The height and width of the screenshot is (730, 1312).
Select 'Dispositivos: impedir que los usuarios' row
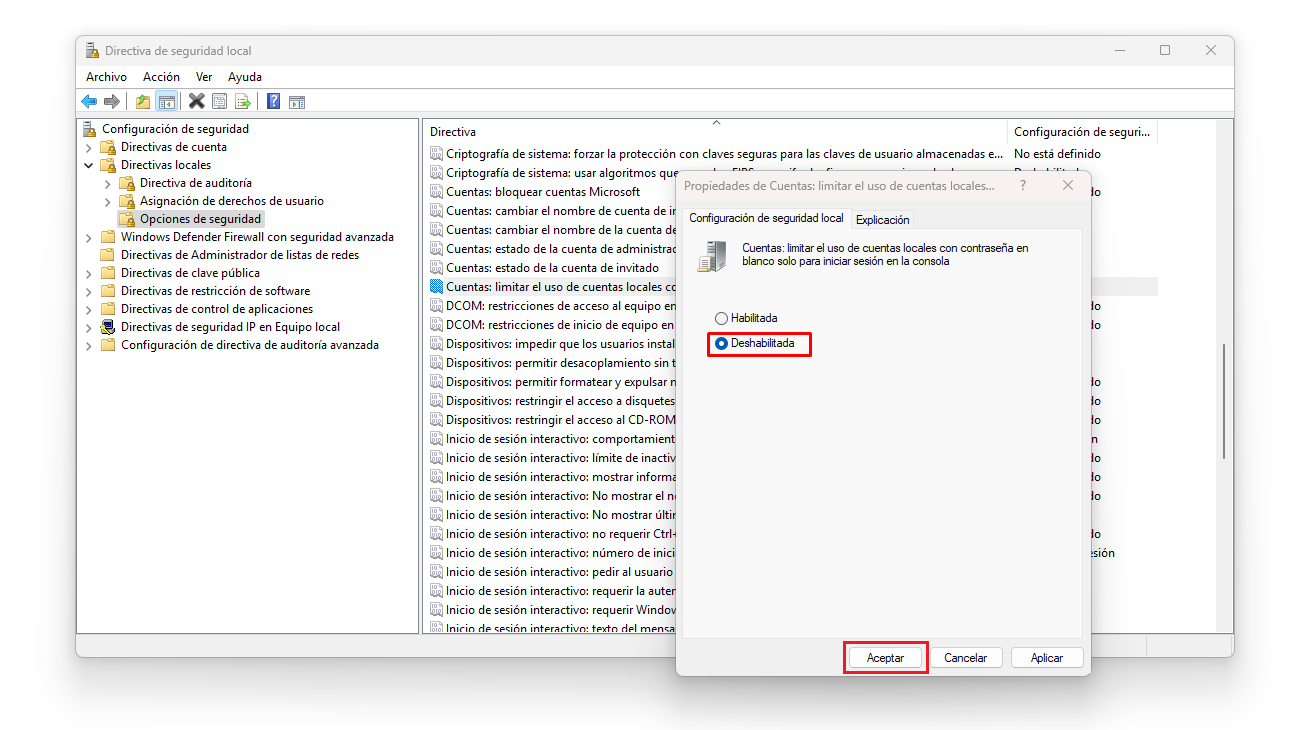pos(553,344)
